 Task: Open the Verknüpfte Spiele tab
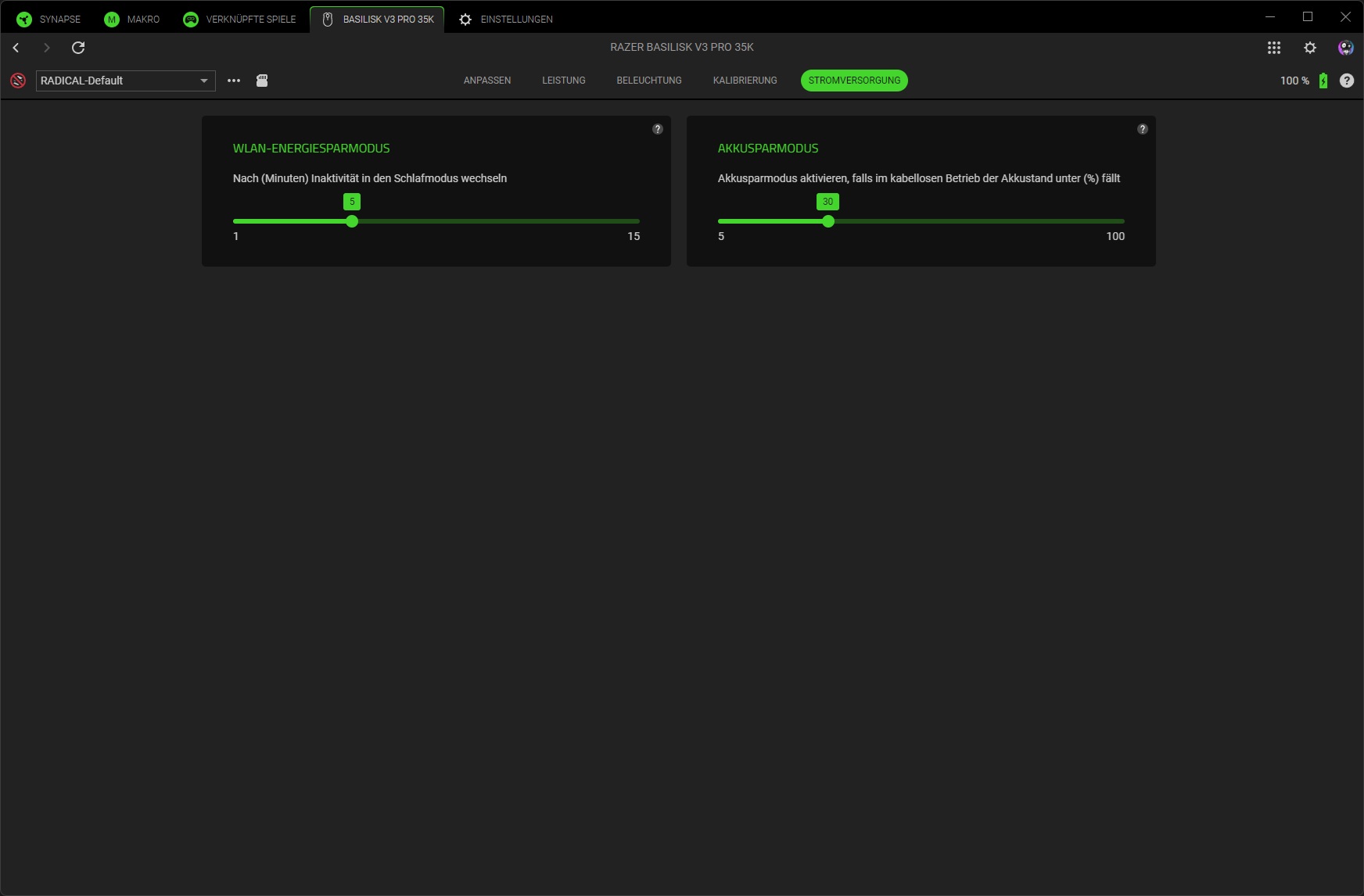pyautogui.click(x=239, y=19)
